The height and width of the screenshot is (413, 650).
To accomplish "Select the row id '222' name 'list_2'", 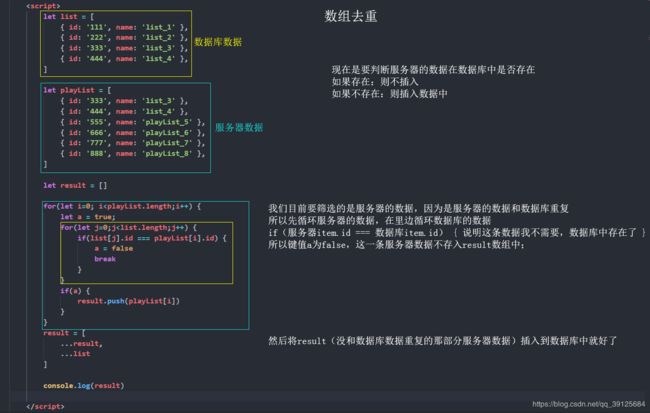I will [124, 38].
